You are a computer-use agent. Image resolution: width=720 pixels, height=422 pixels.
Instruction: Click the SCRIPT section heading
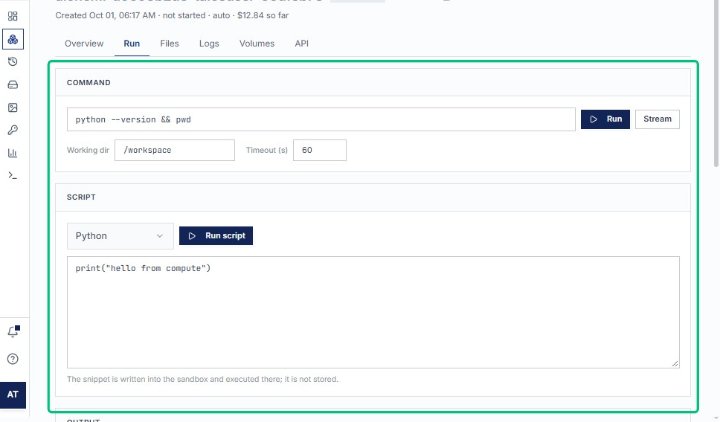point(81,197)
